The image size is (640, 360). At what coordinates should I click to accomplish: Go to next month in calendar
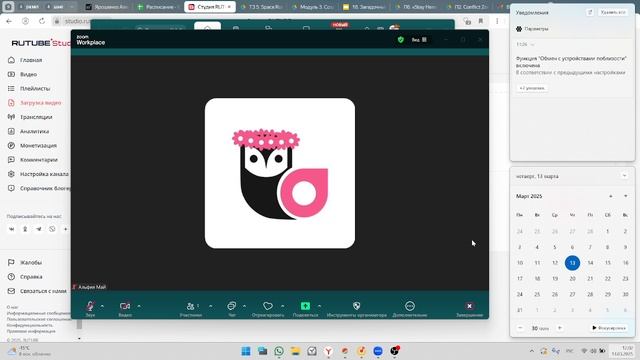[625, 196]
